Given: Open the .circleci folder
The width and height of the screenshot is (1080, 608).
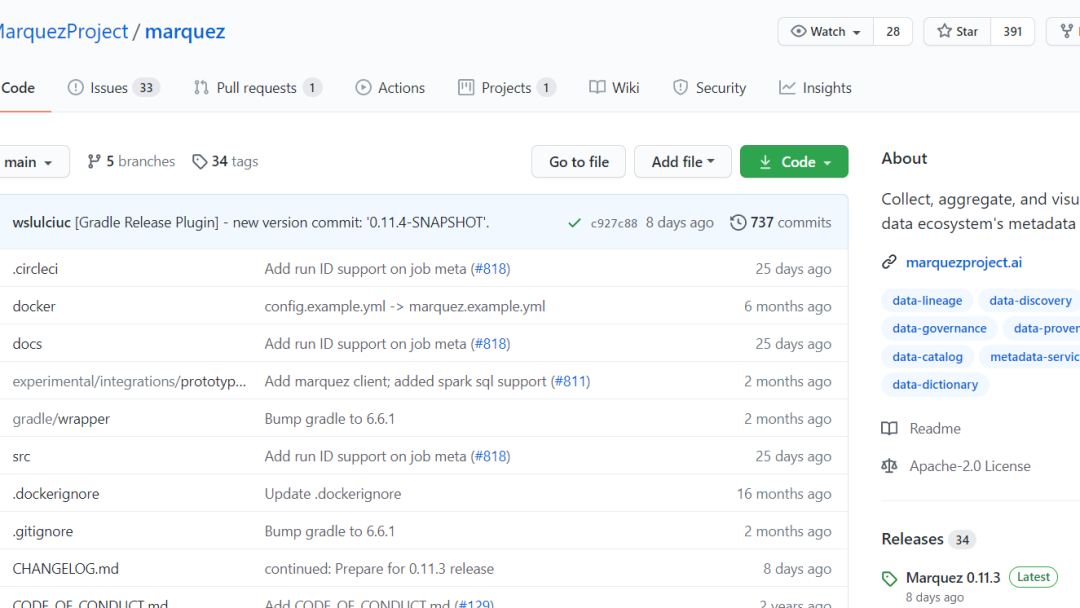Looking at the screenshot, I should (35, 269).
